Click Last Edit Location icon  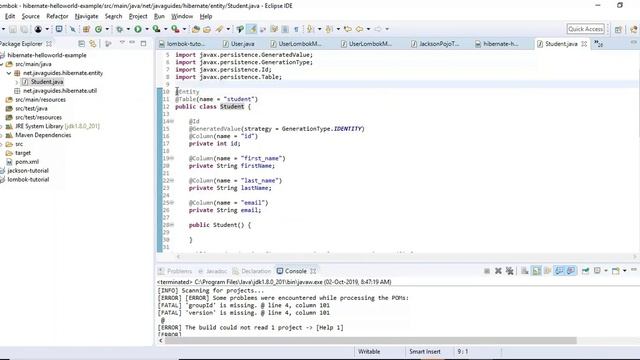pyautogui.click(x=347, y=29)
